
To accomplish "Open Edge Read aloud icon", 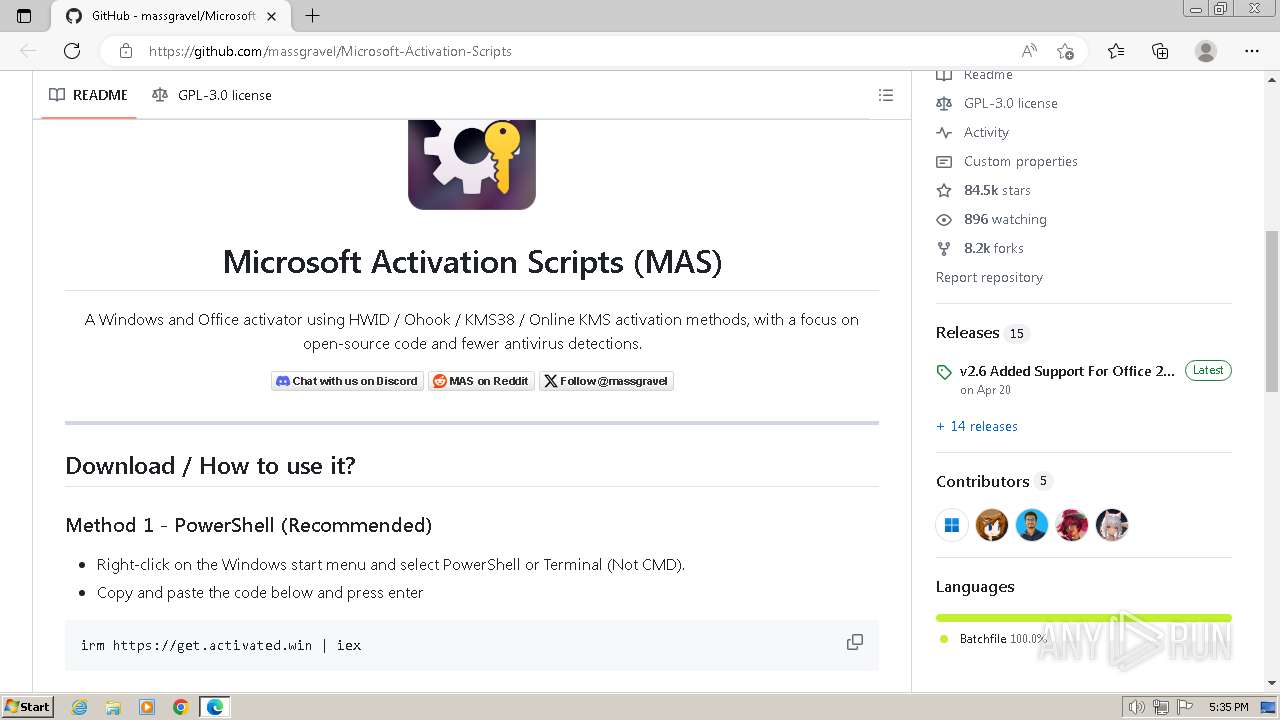I will point(1029,51).
